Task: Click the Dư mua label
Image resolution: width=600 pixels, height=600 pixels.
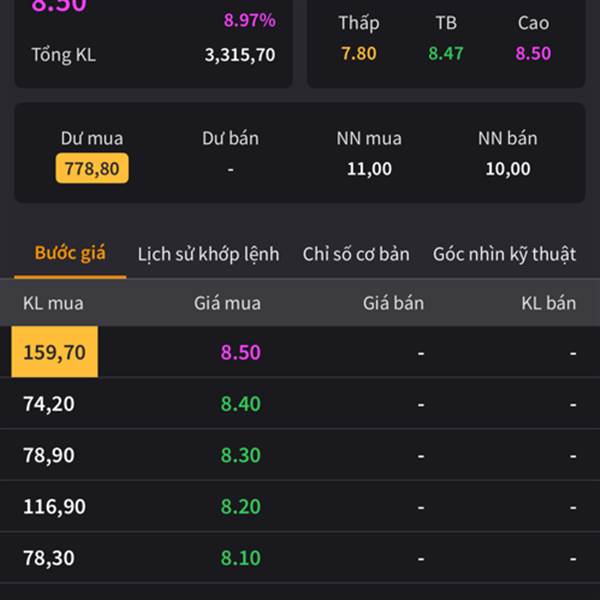Action: [x=92, y=138]
